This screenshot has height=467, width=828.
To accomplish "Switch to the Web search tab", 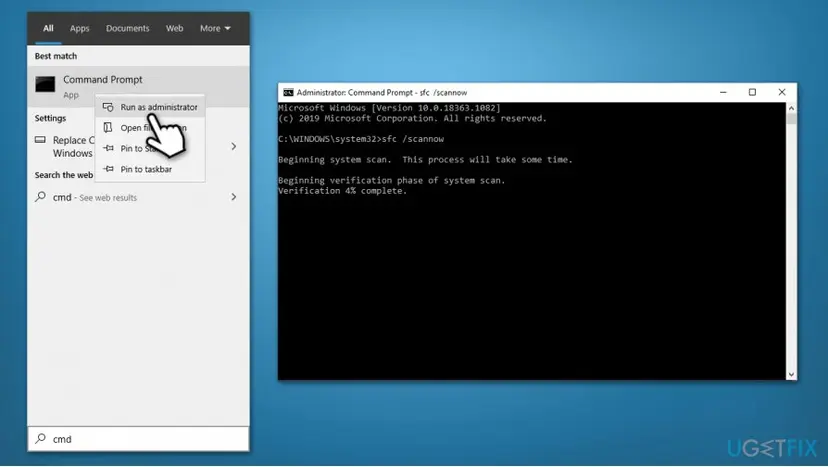I will [x=174, y=29].
